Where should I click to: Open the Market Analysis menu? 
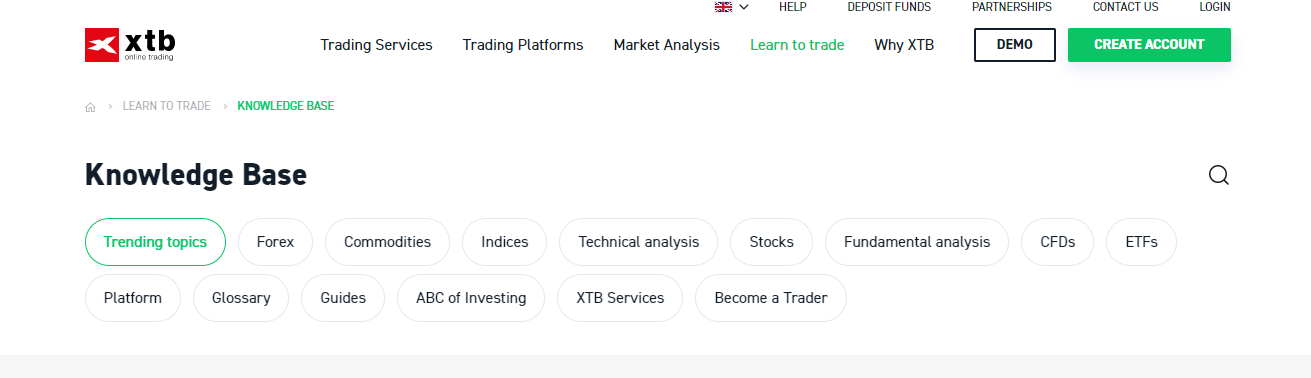[x=667, y=45]
